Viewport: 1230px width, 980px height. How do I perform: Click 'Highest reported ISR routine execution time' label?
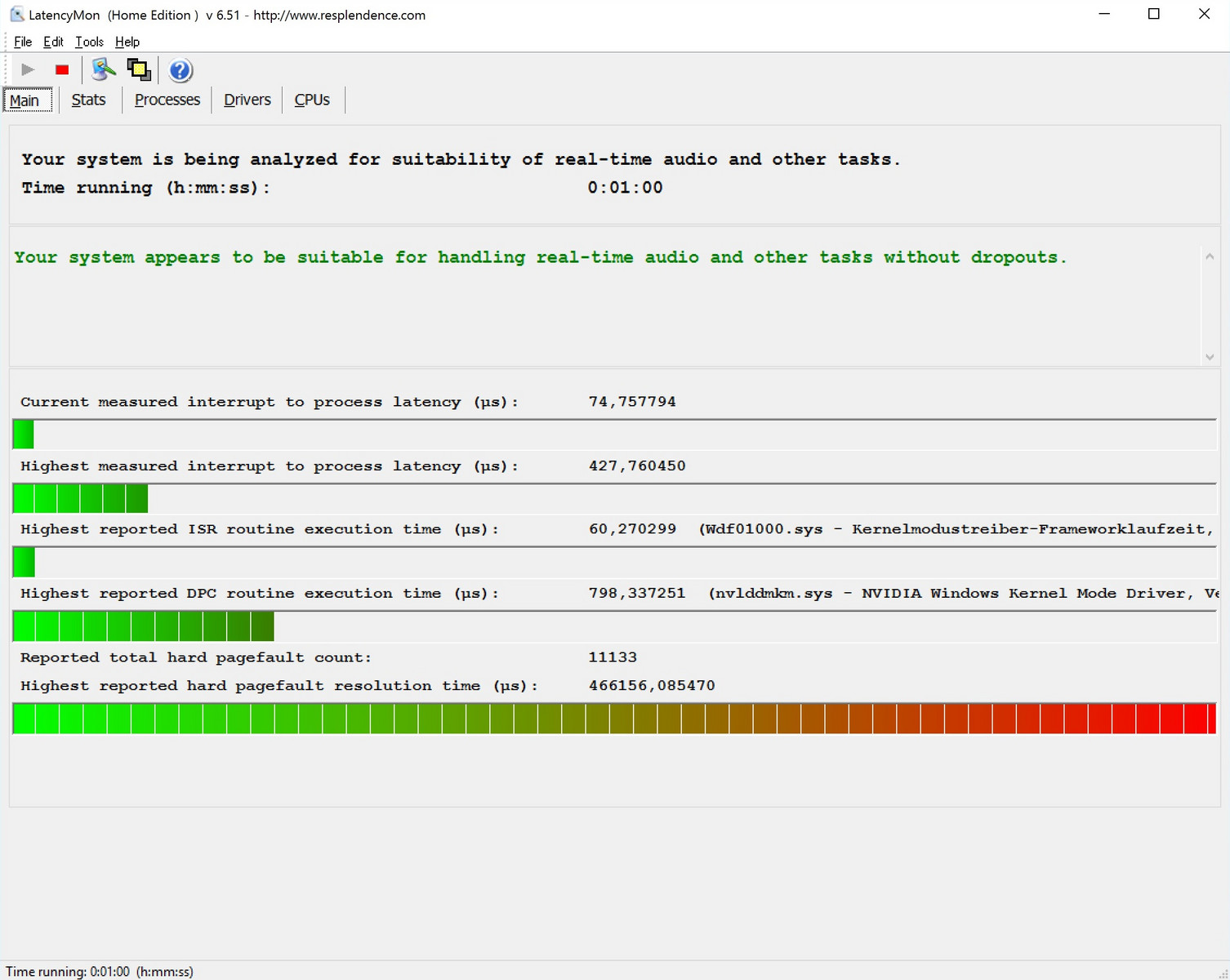coord(260,529)
